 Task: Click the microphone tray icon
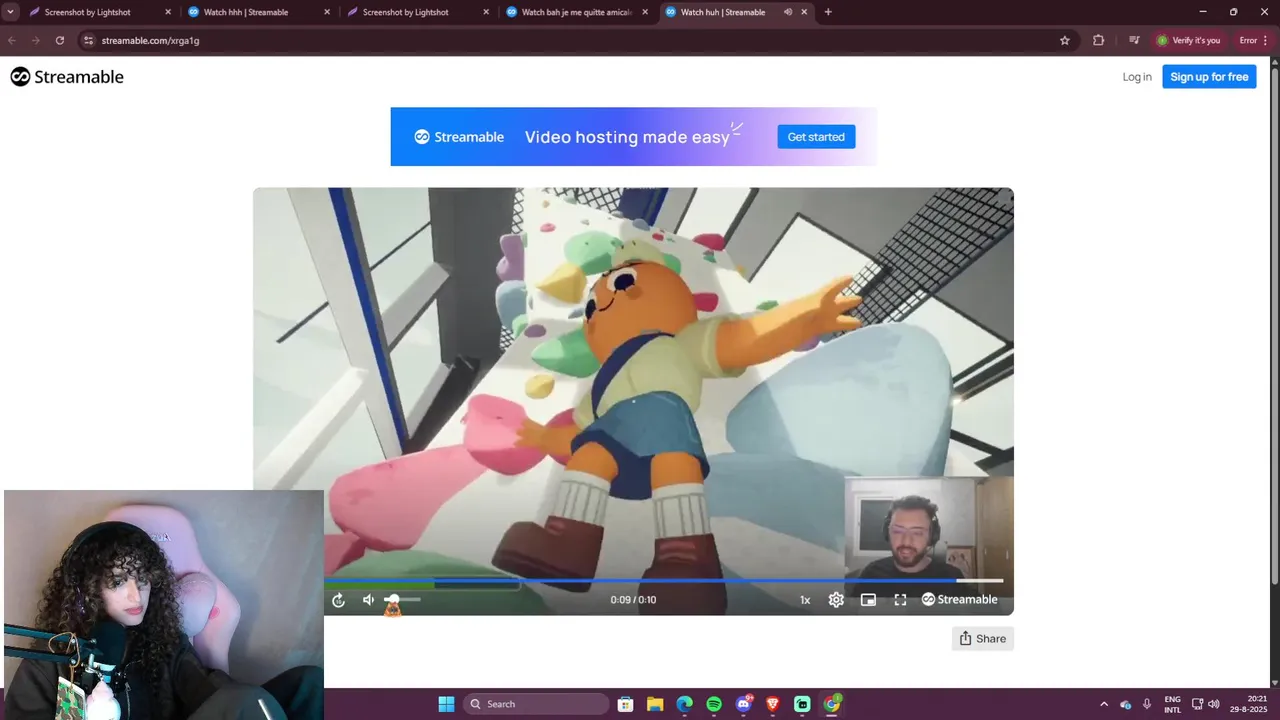click(1147, 704)
